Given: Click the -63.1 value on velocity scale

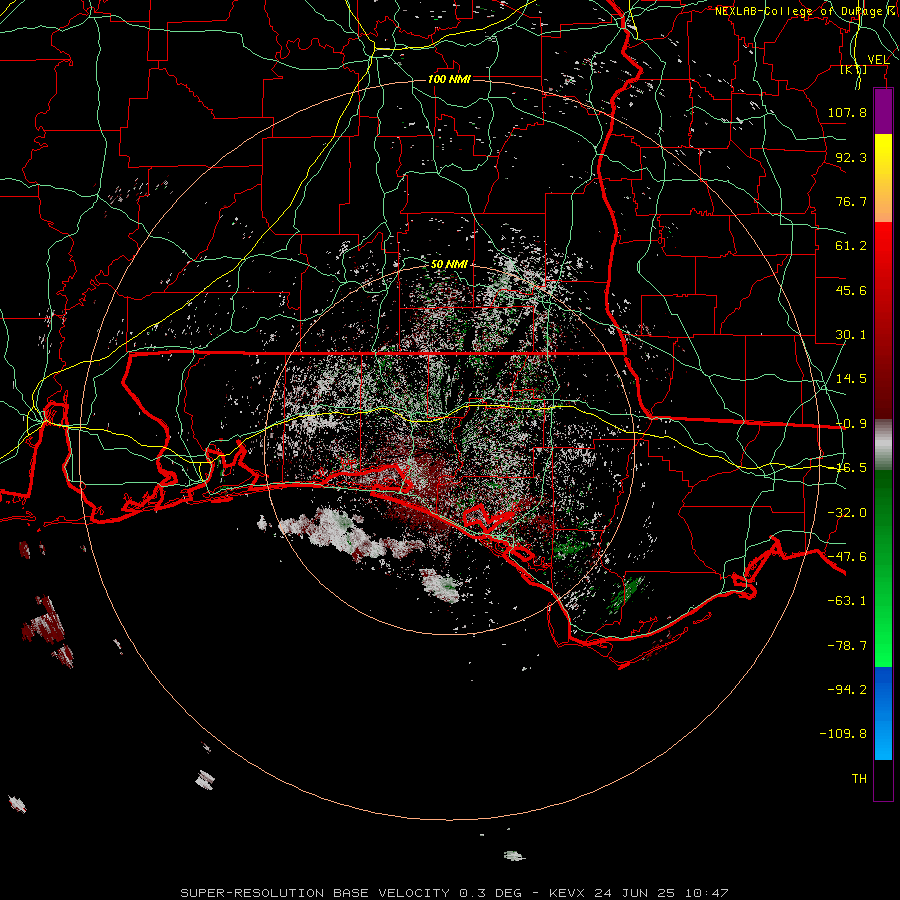Looking at the screenshot, I should click(x=847, y=601).
